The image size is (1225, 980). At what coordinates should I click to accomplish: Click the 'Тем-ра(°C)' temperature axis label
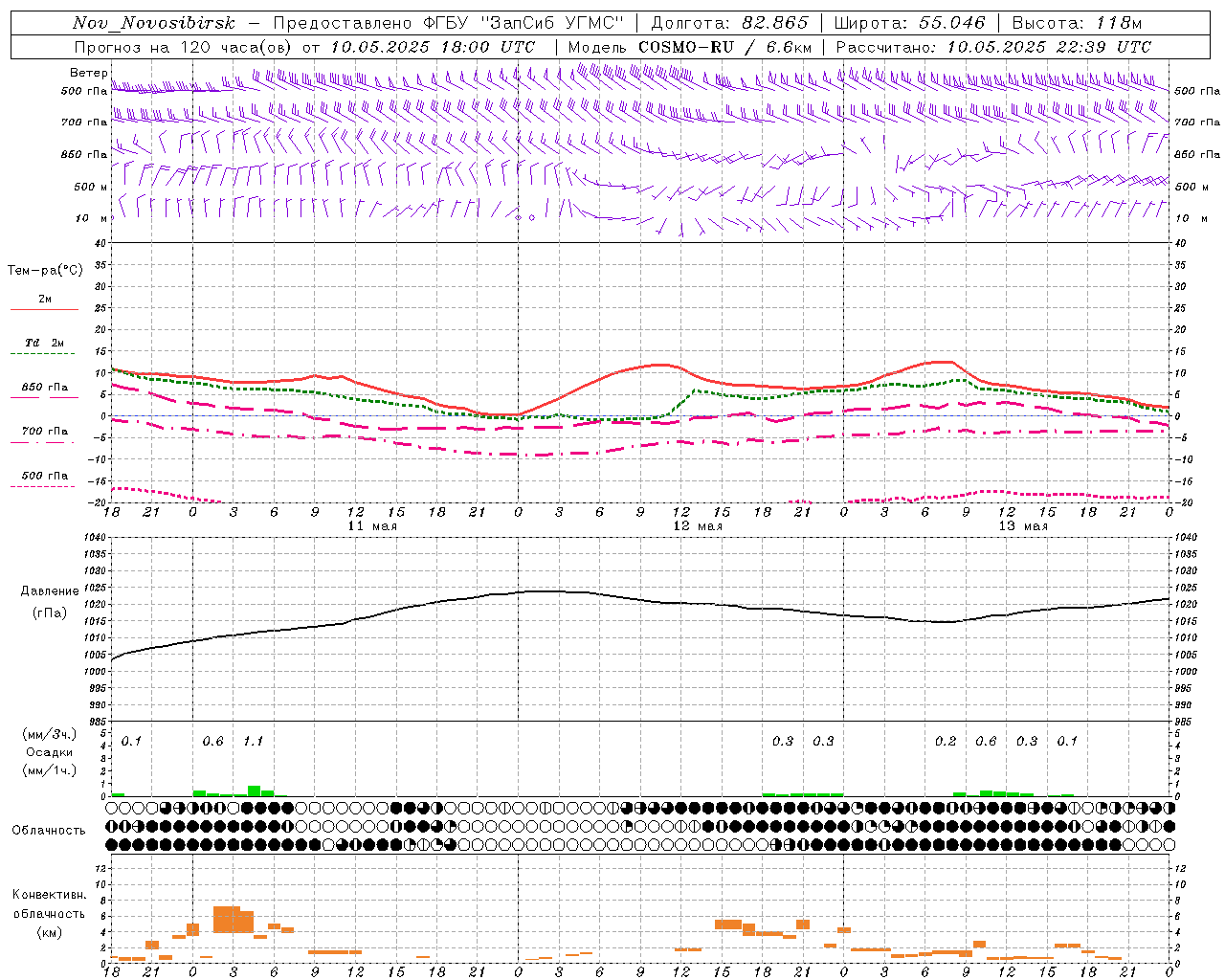click(x=45, y=271)
